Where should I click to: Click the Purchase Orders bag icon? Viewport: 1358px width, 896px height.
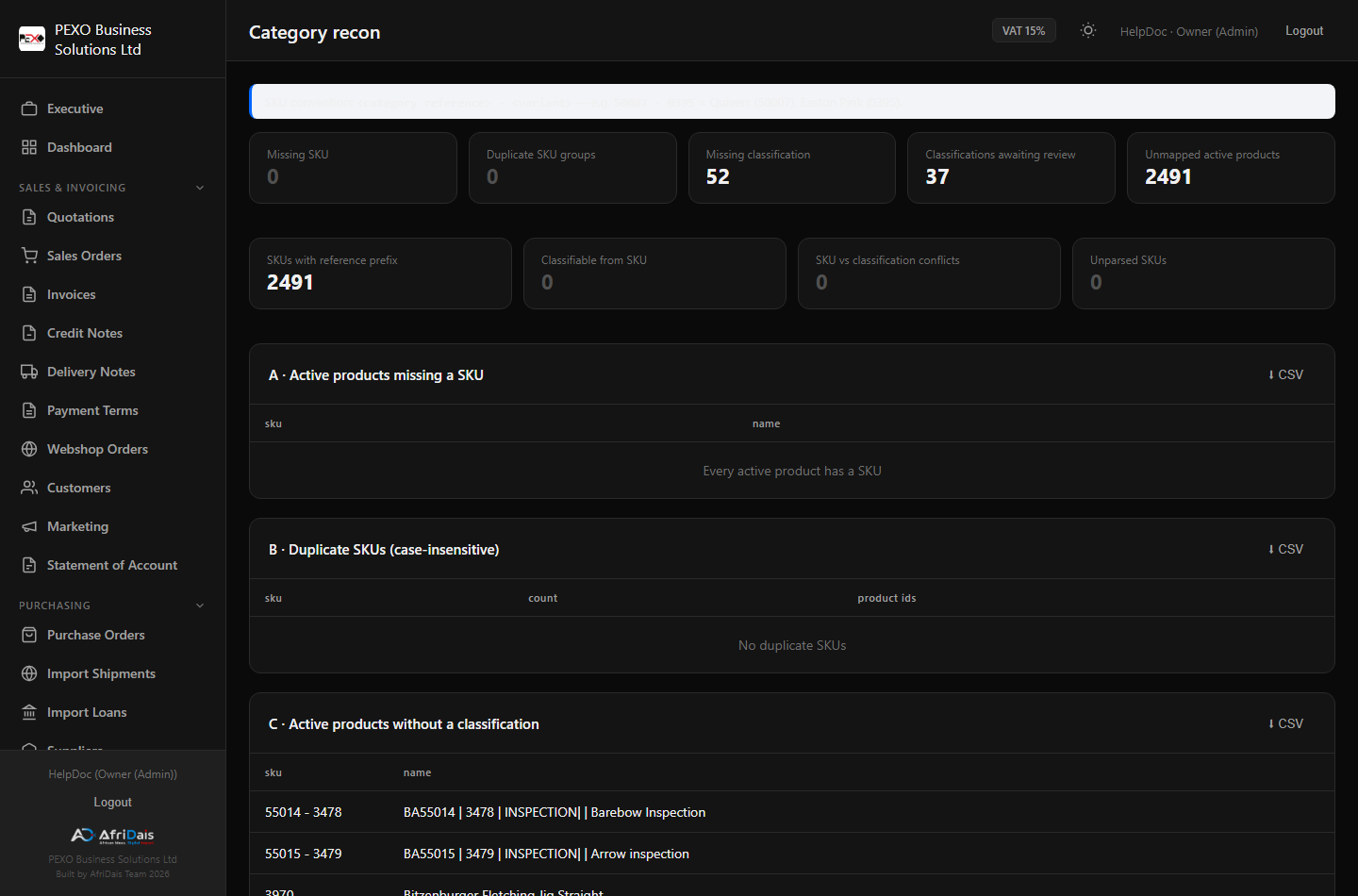[x=29, y=635]
